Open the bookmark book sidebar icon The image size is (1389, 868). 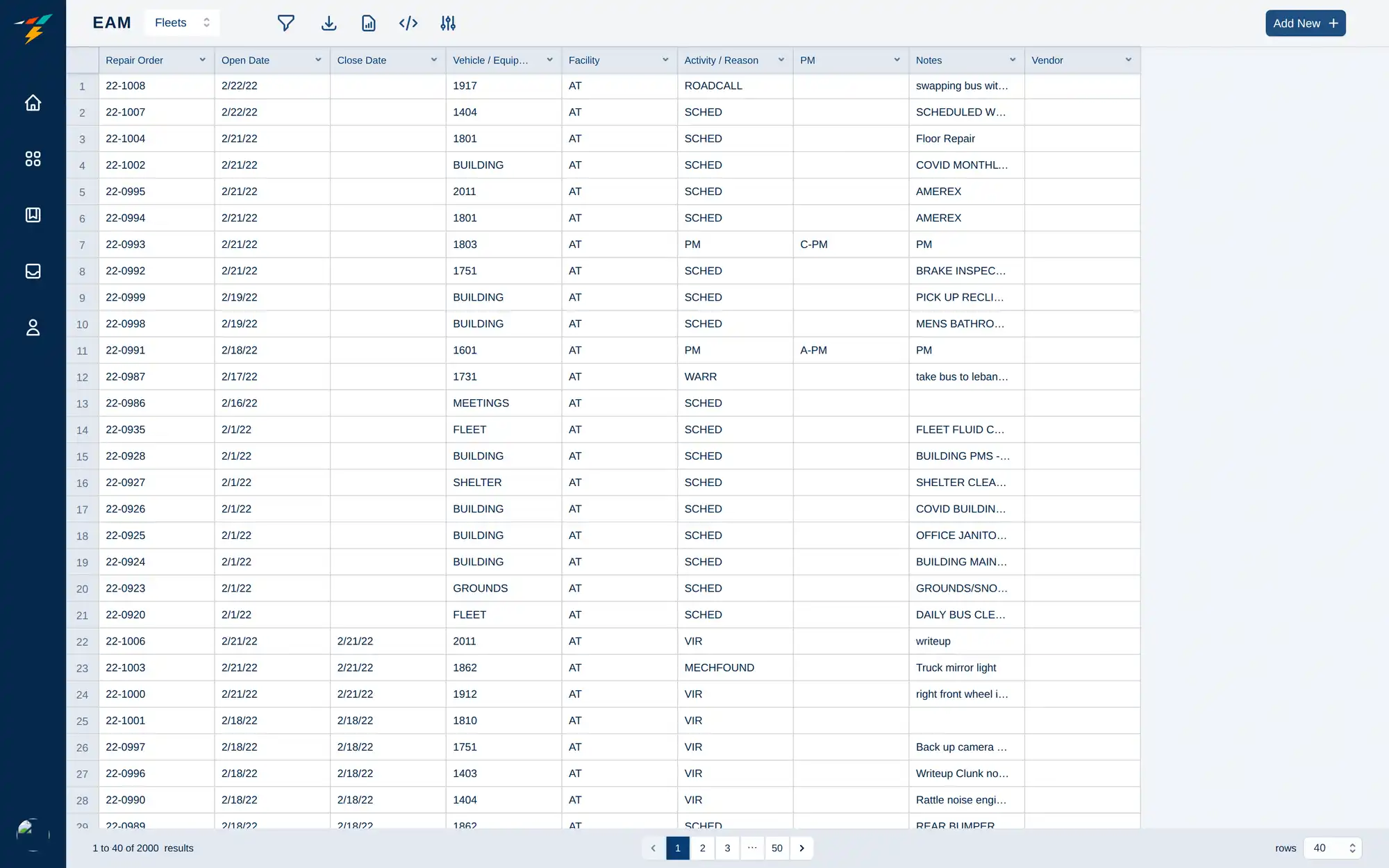click(x=33, y=215)
